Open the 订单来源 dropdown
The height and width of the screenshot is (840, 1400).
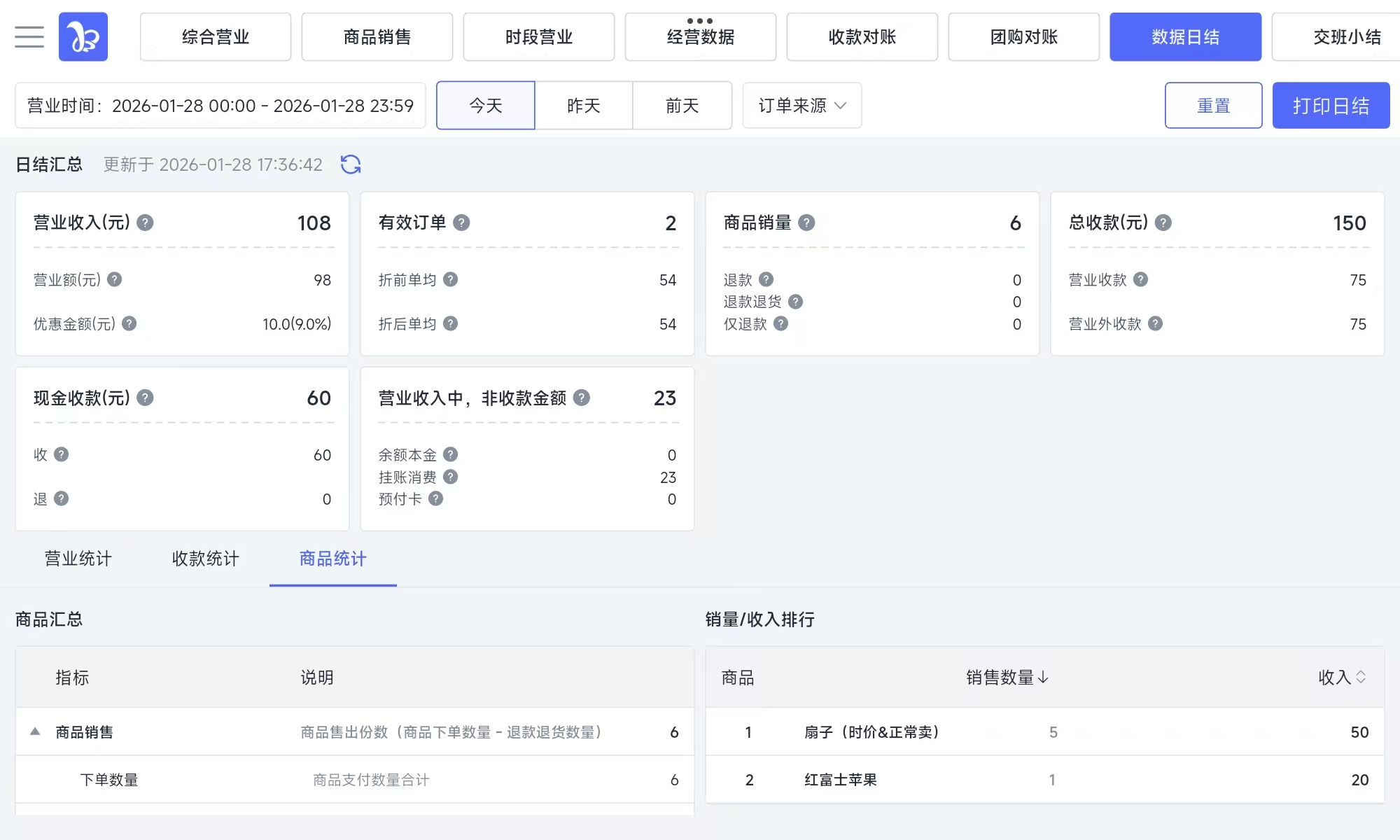click(x=801, y=106)
